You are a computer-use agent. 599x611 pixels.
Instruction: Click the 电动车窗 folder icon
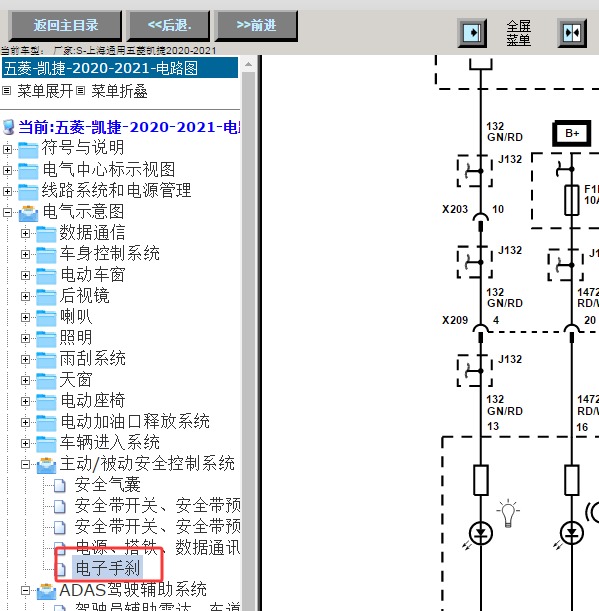pos(46,275)
